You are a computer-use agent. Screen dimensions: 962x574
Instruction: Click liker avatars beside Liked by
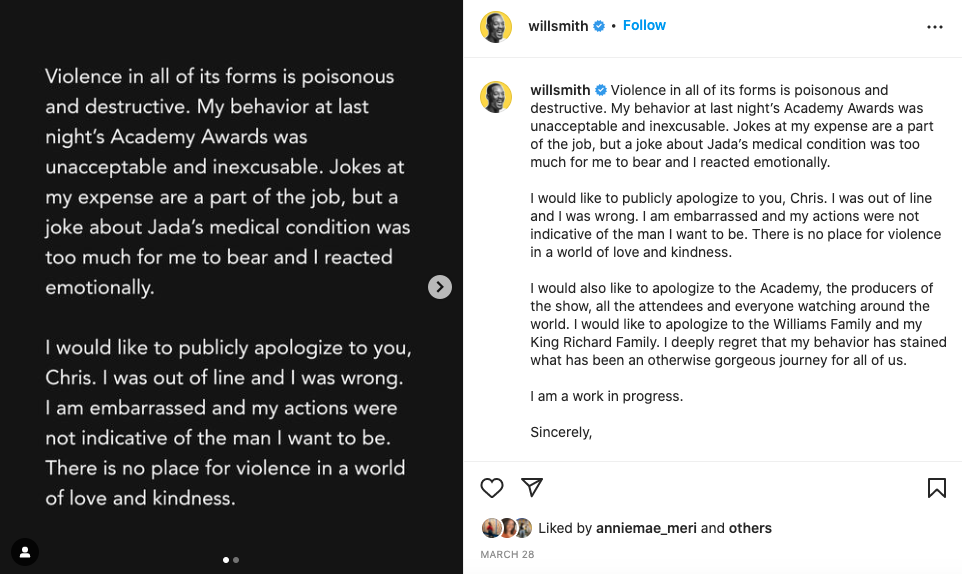(x=506, y=528)
